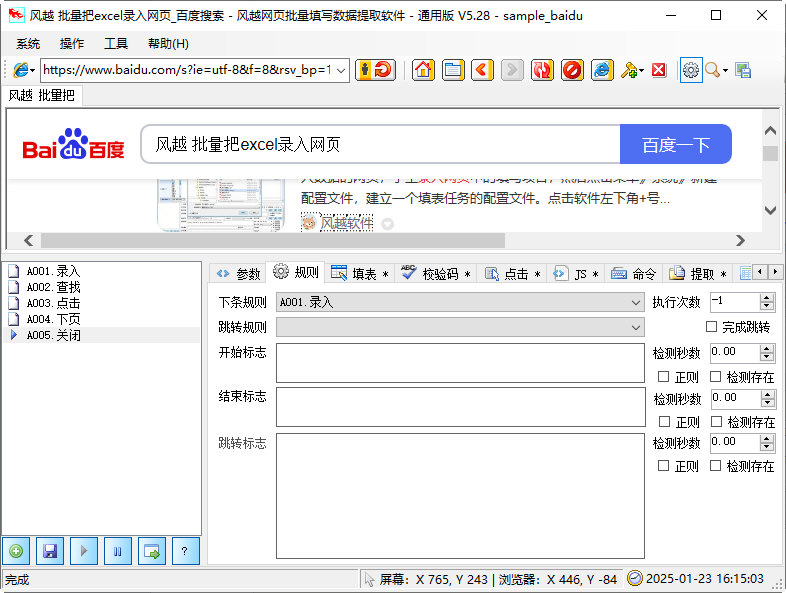Viewport: 786px width, 593px height.
Task: Click the new window toolbar icon
Action: pyautogui.click(x=453, y=70)
